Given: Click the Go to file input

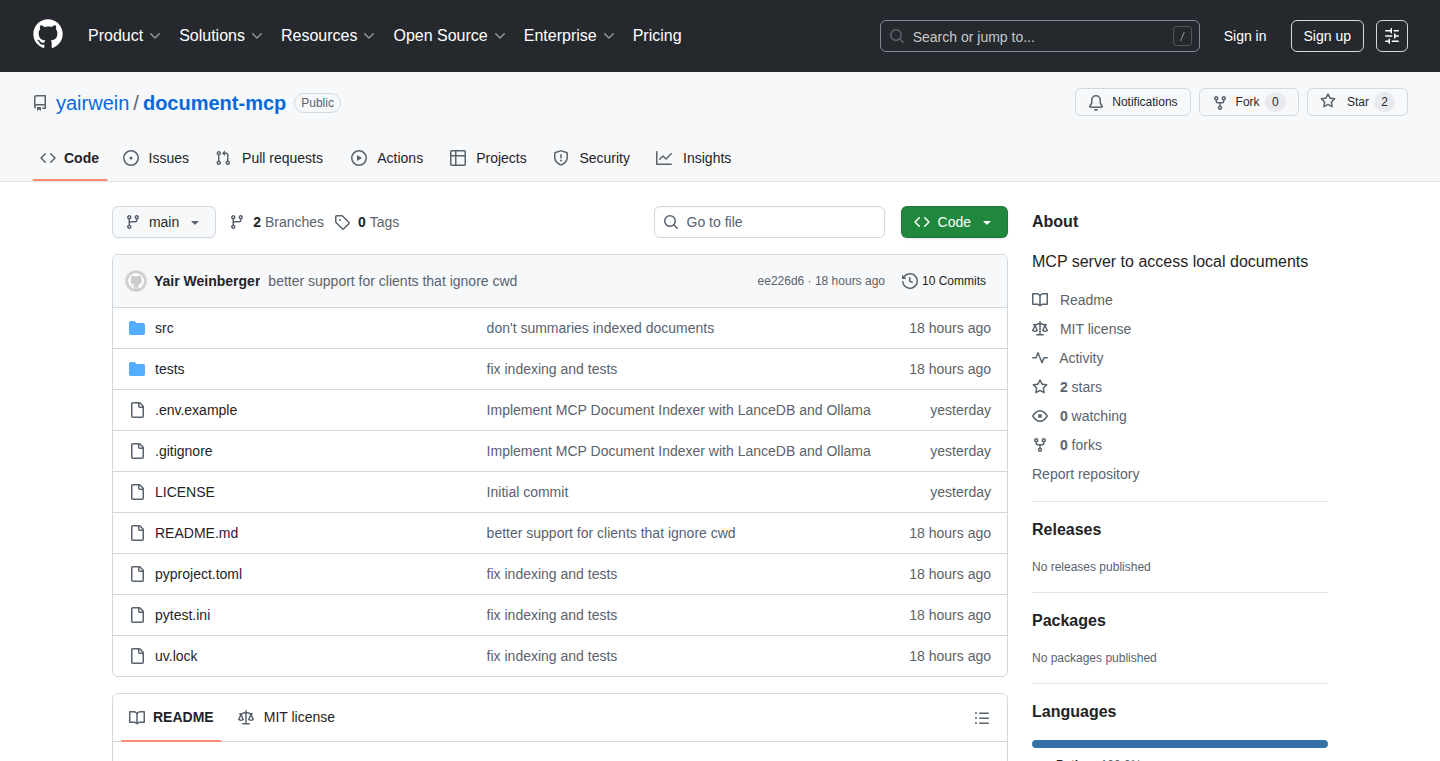Looking at the screenshot, I should click(770, 222).
